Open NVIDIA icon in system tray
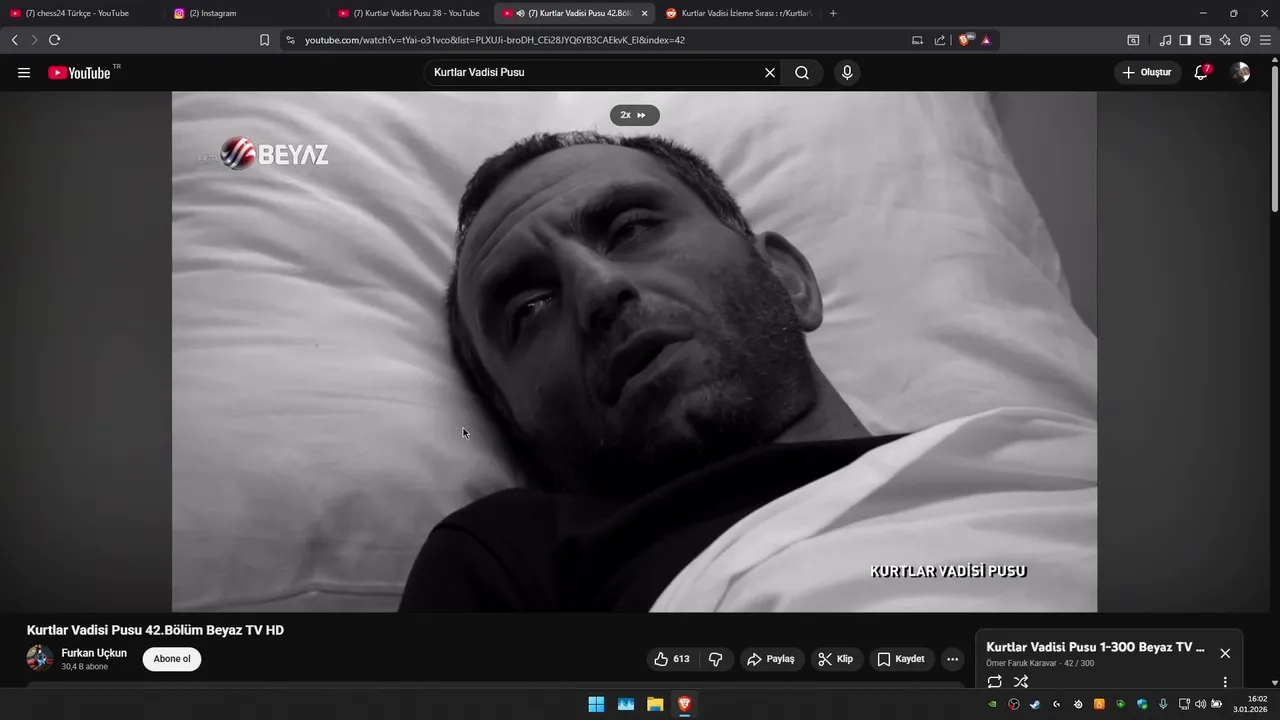 pyautogui.click(x=992, y=704)
